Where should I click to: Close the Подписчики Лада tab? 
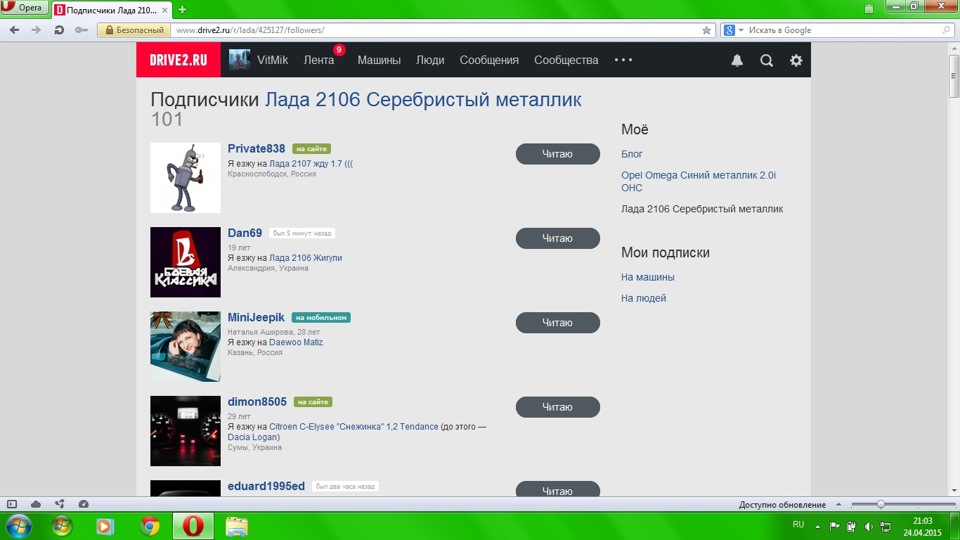coord(164,10)
